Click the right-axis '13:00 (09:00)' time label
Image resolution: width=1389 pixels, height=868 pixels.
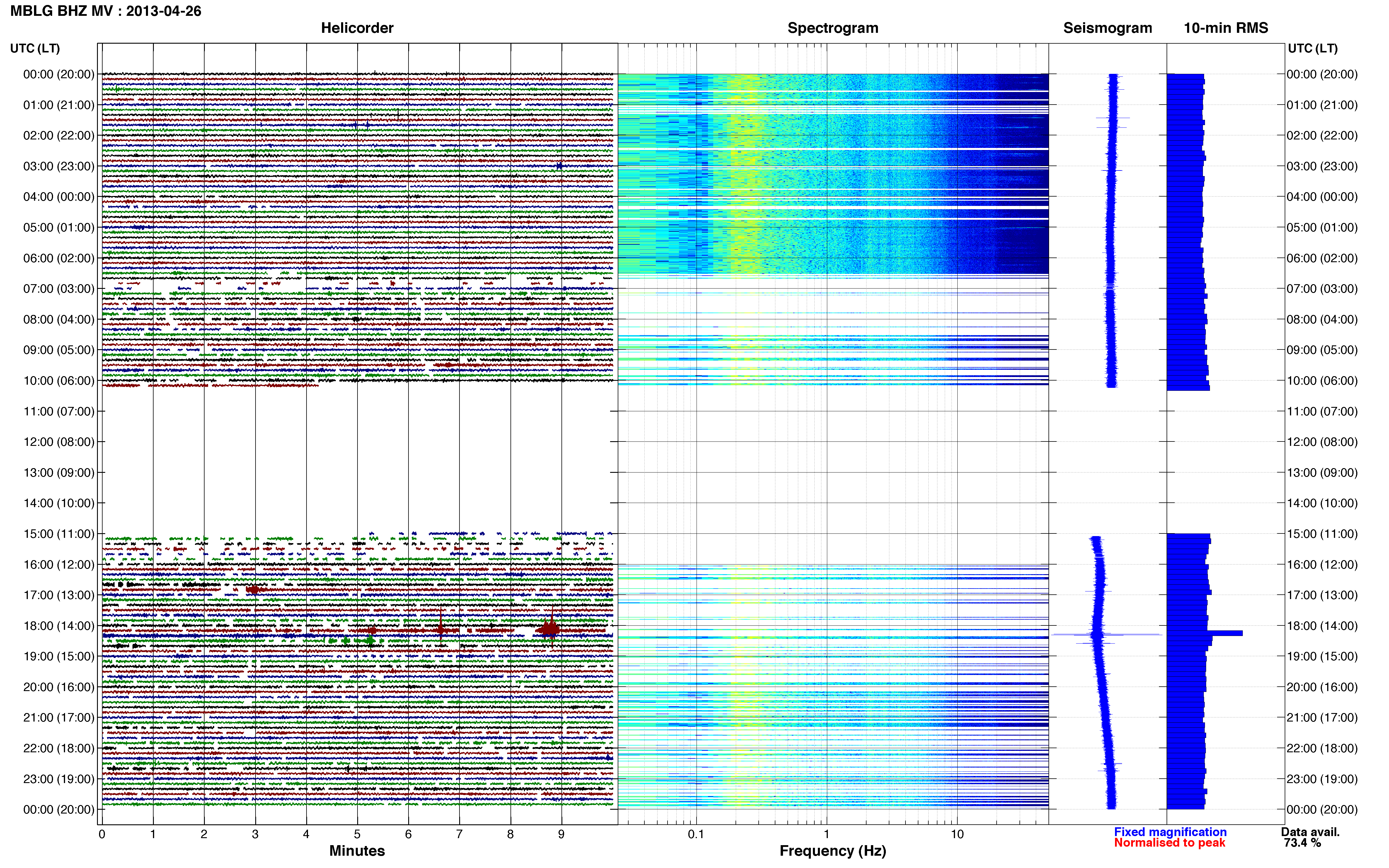pyautogui.click(x=1322, y=473)
